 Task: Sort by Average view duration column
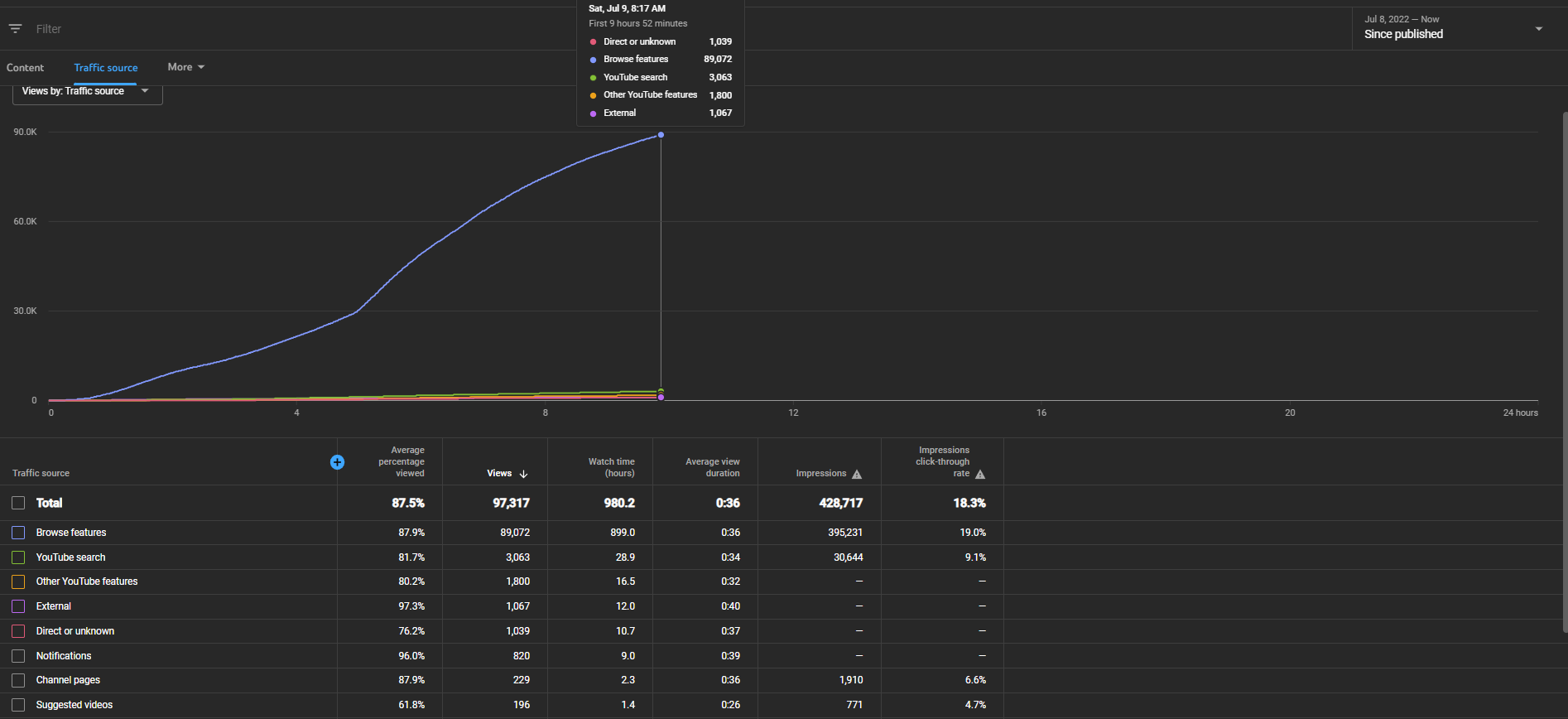[x=713, y=468]
